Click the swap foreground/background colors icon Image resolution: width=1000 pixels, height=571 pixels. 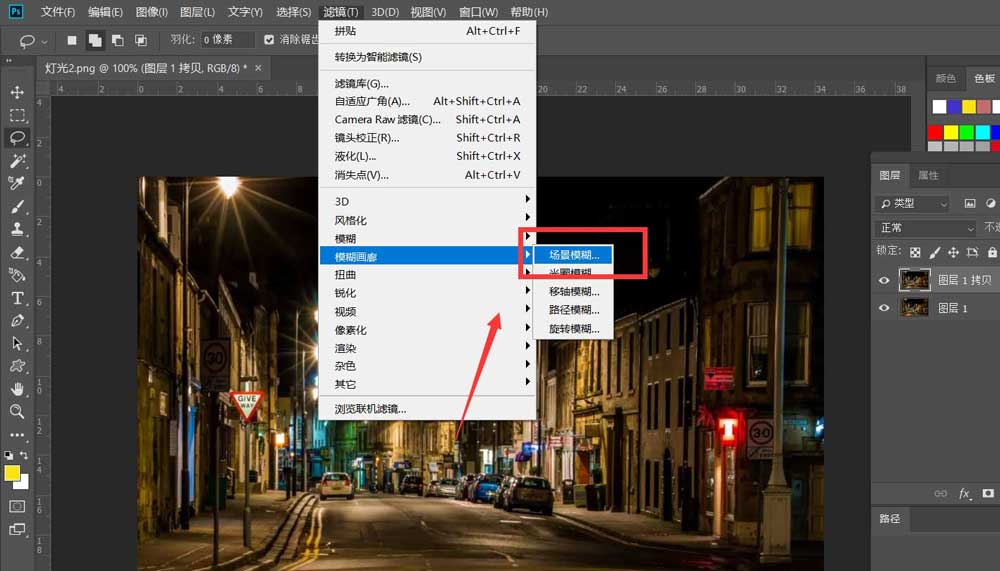coord(24,455)
